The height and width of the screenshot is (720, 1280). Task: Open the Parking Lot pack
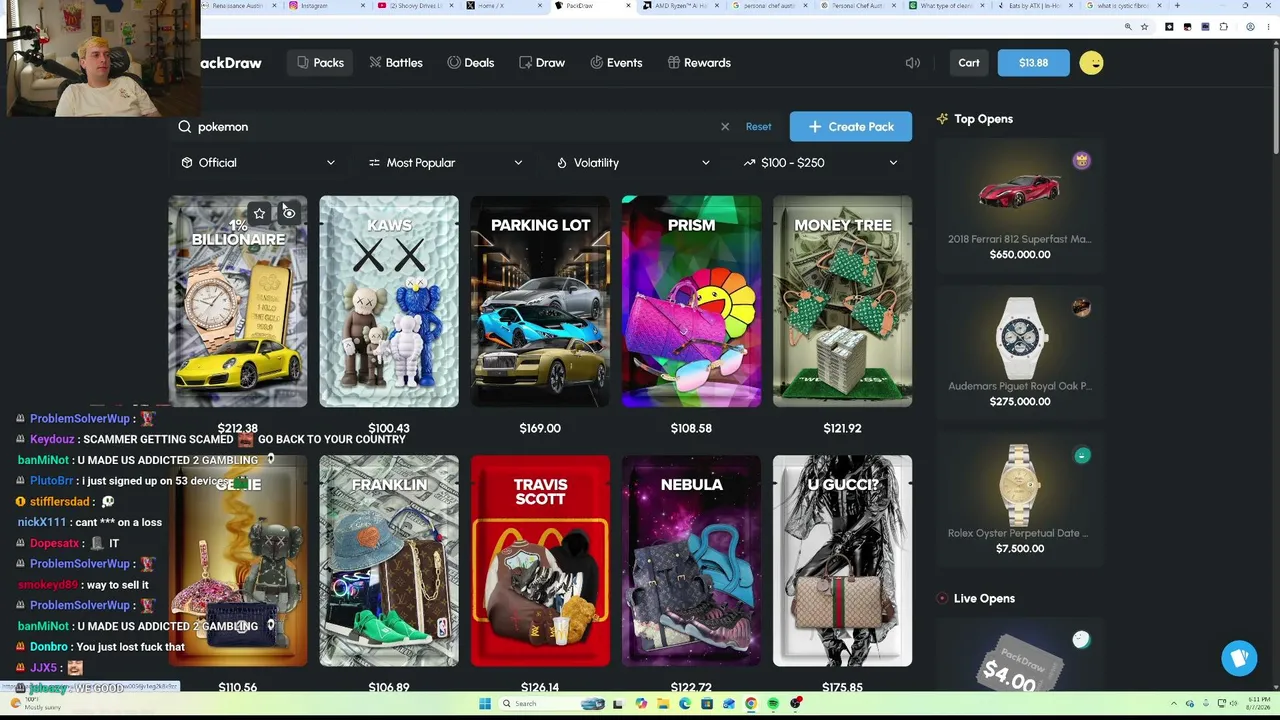pos(540,301)
